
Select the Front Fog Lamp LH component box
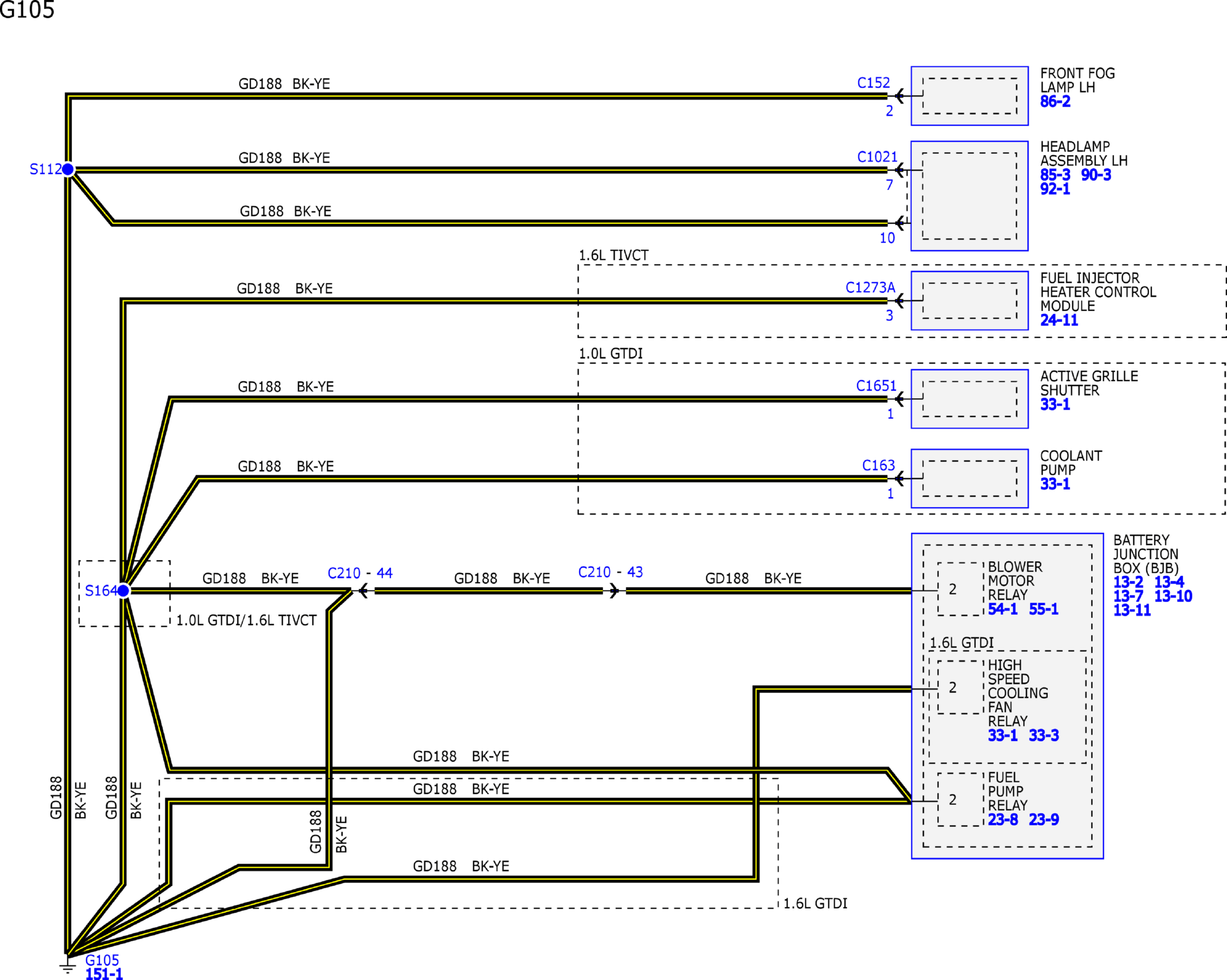tap(969, 96)
